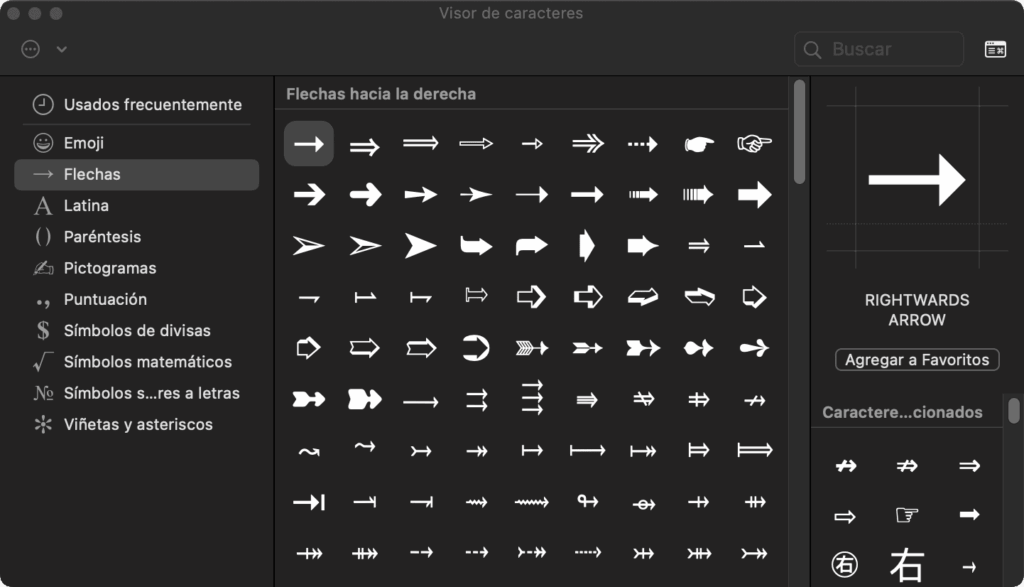Toggle the compact character viewer window icon
Viewport: 1024px width, 587px height.
995,49
